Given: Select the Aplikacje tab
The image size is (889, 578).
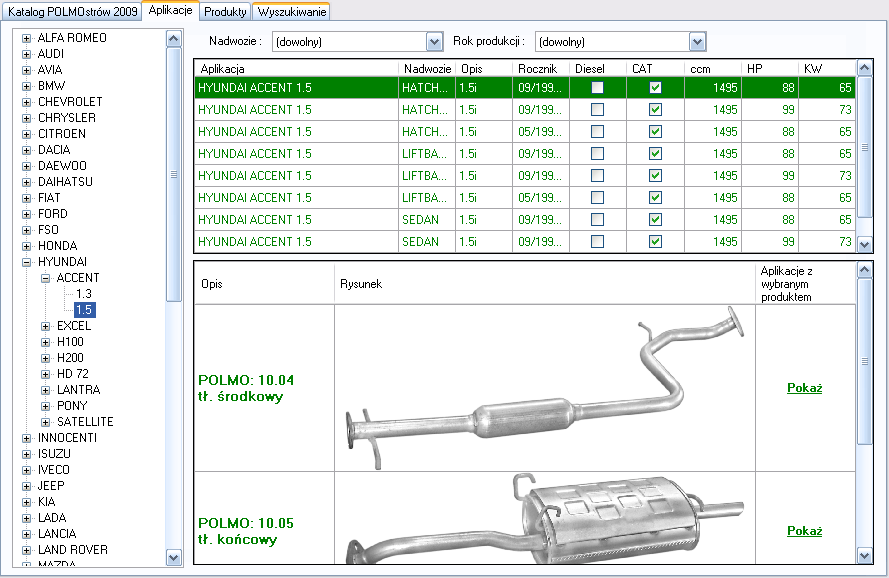Looking at the screenshot, I should [x=170, y=10].
